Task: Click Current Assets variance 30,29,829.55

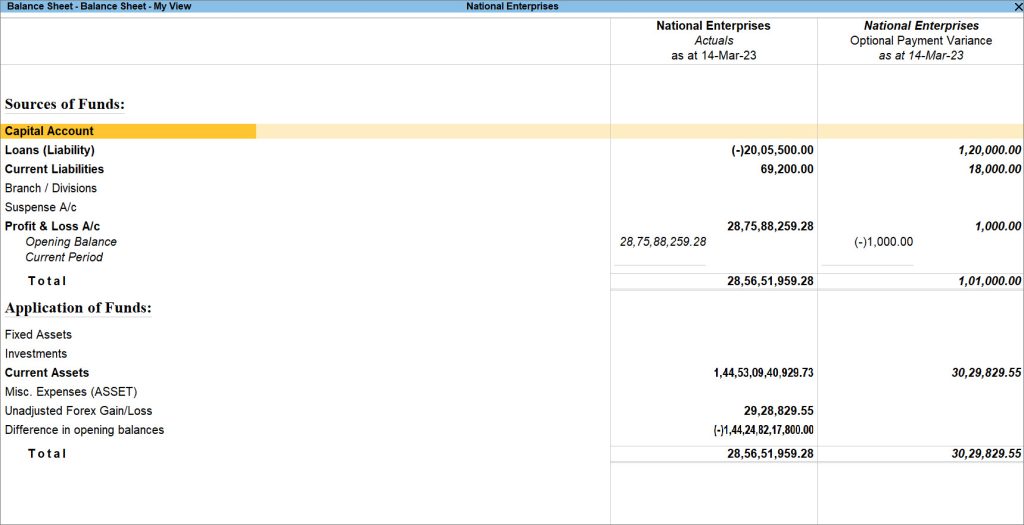Action: pyautogui.click(x=987, y=373)
